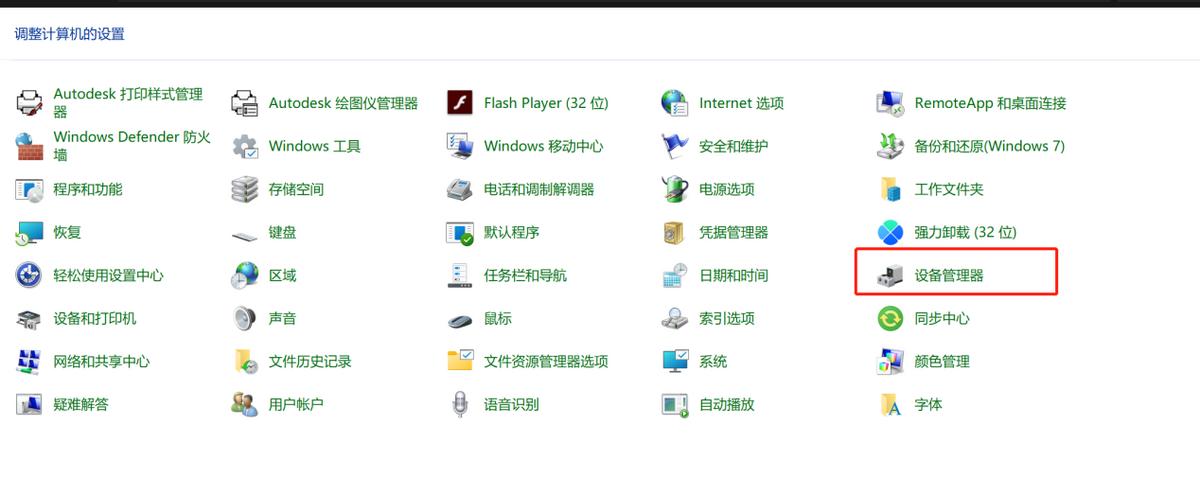Open the 日期和时间 link text
1200x497 pixels.
coord(734,275)
